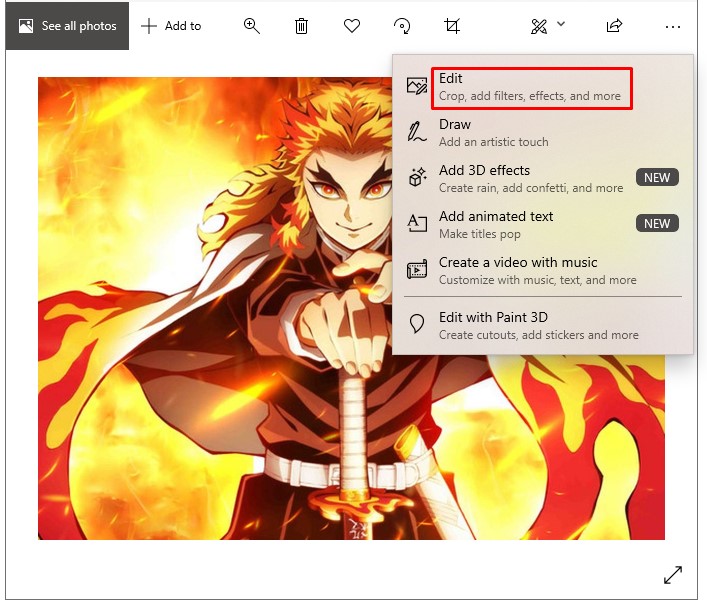Click the Add to button
The height and width of the screenshot is (606, 707).
click(x=171, y=26)
